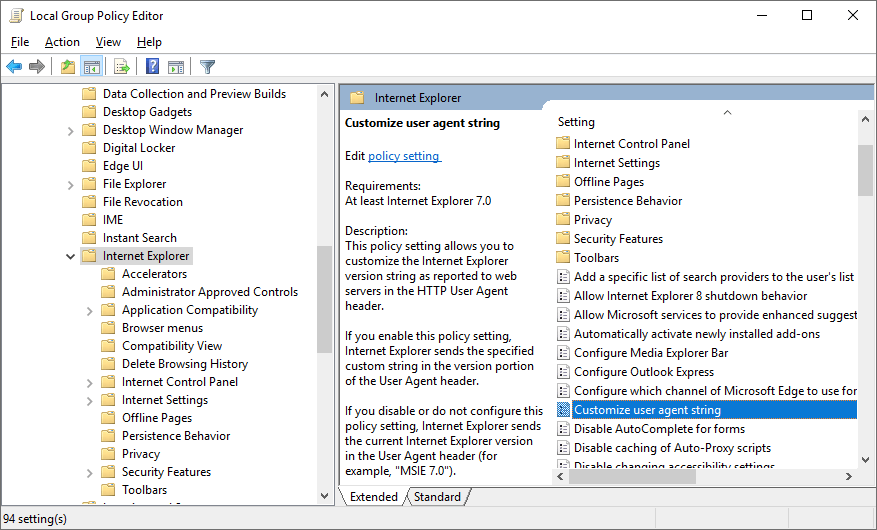Collapse the Internet Explorer tree node

(70, 256)
